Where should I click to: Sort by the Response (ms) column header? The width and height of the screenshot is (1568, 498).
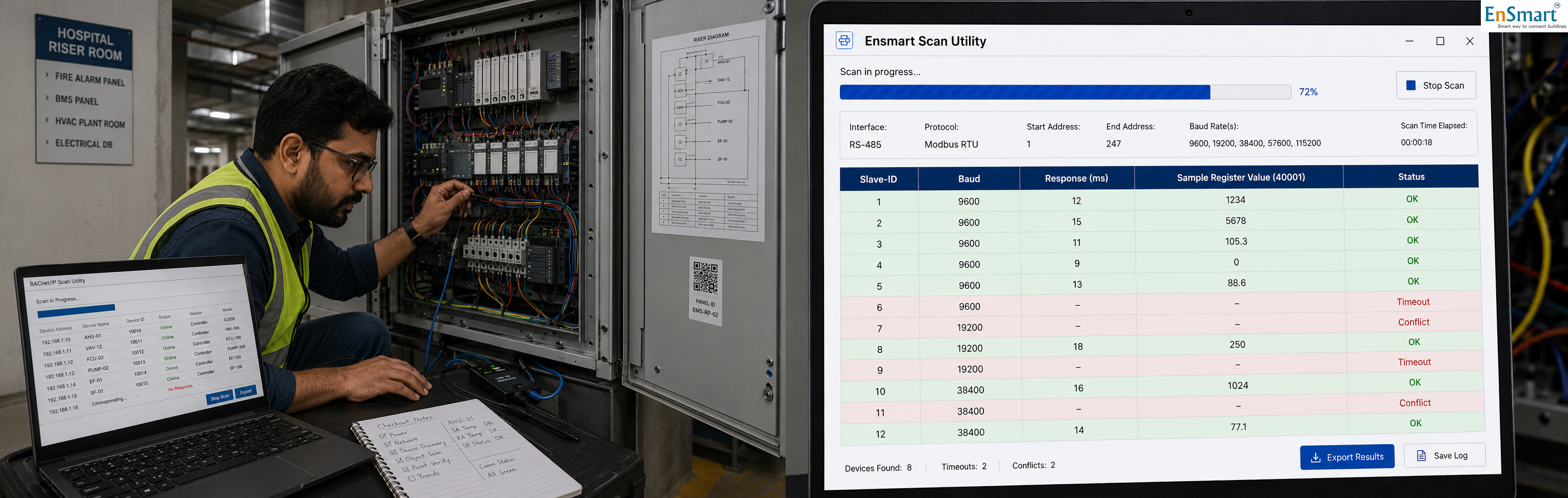pos(1076,178)
